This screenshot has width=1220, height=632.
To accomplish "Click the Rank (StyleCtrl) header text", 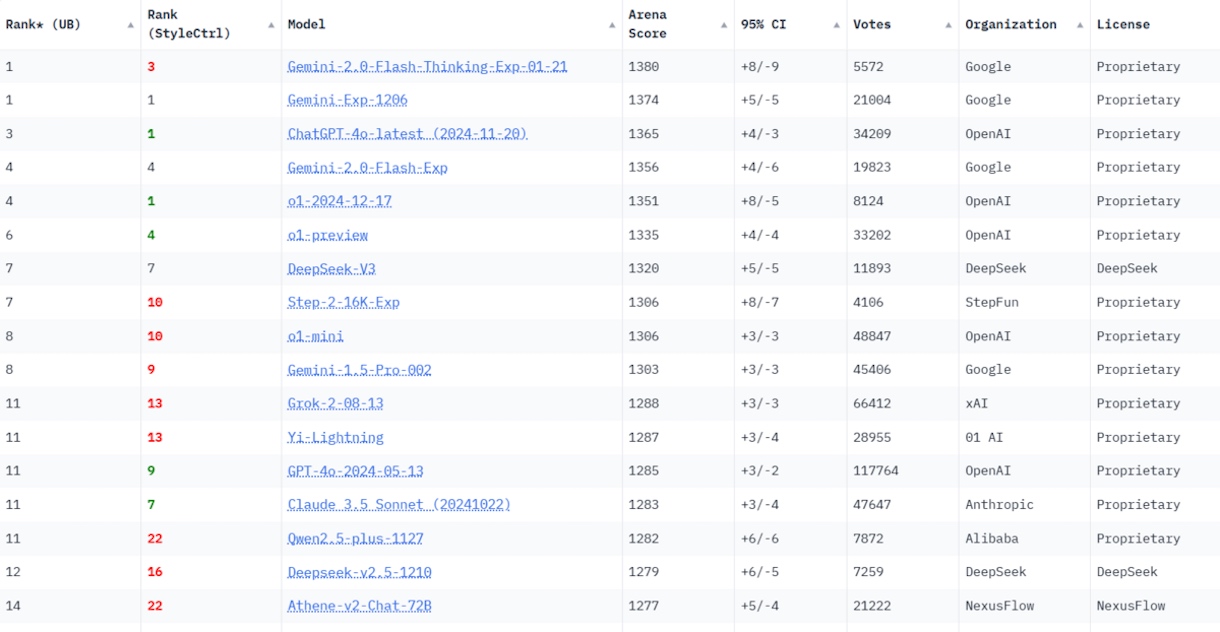I will pyautogui.click(x=189, y=25).
